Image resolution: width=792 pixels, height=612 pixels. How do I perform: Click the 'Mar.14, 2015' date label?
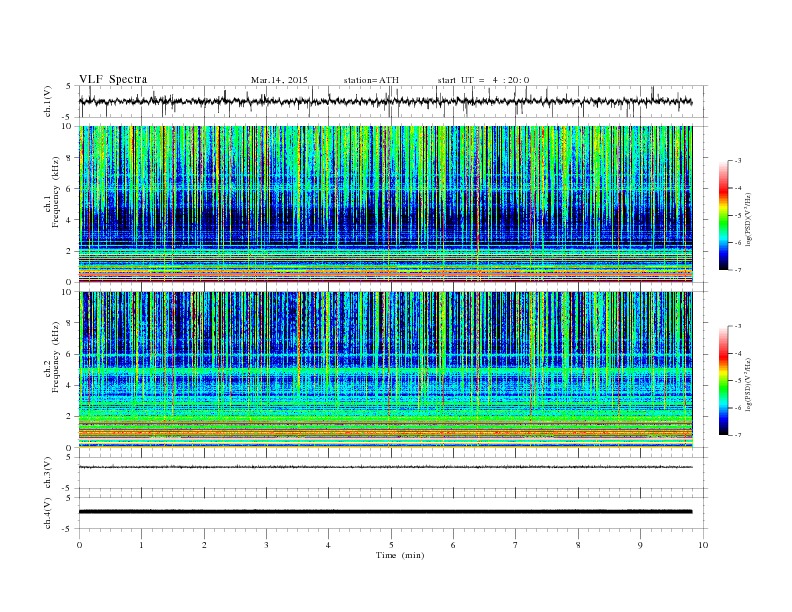(x=279, y=80)
